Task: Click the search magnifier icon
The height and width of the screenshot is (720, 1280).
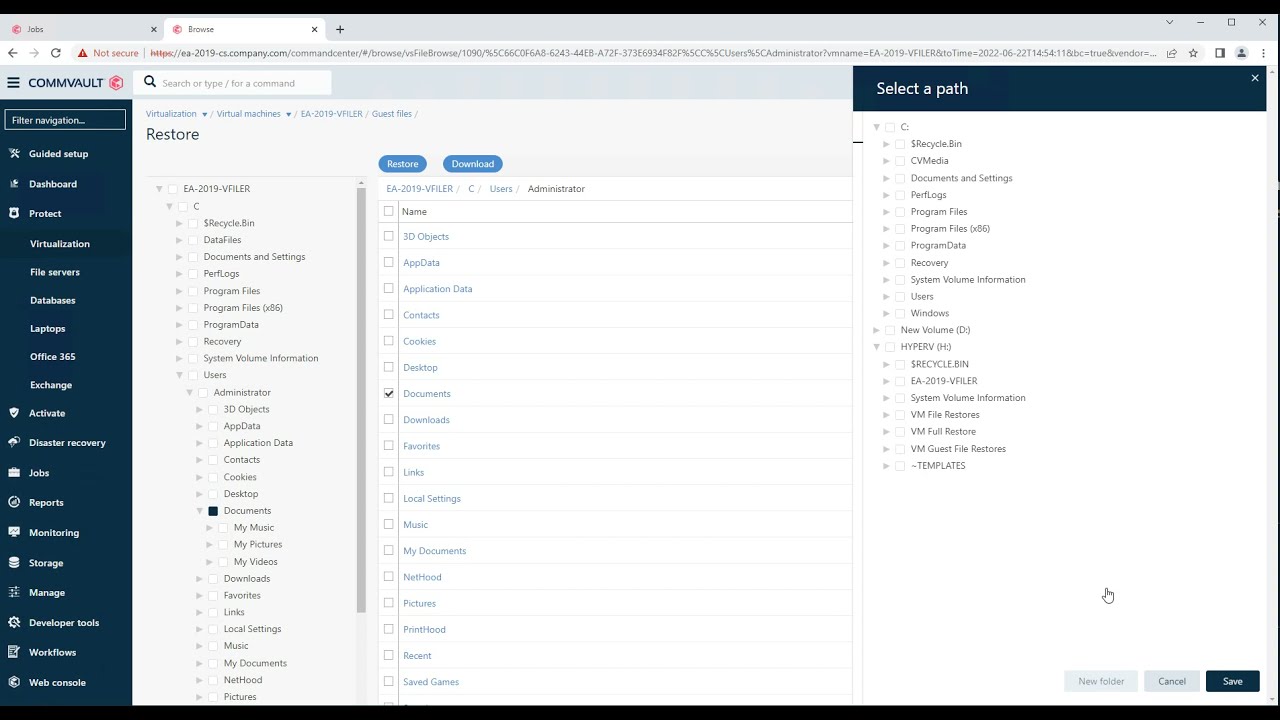Action: 150,83
